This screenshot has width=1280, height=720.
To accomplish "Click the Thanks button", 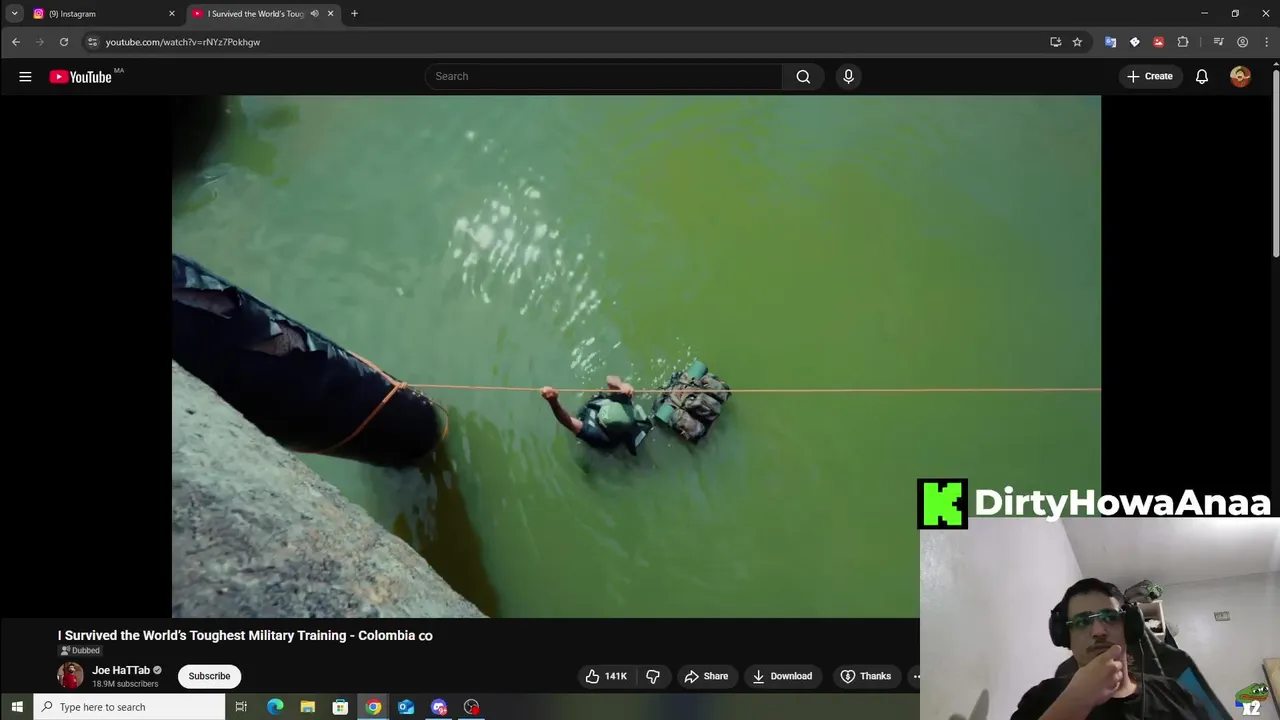I will pyautogui.click(x=866, y=676).
